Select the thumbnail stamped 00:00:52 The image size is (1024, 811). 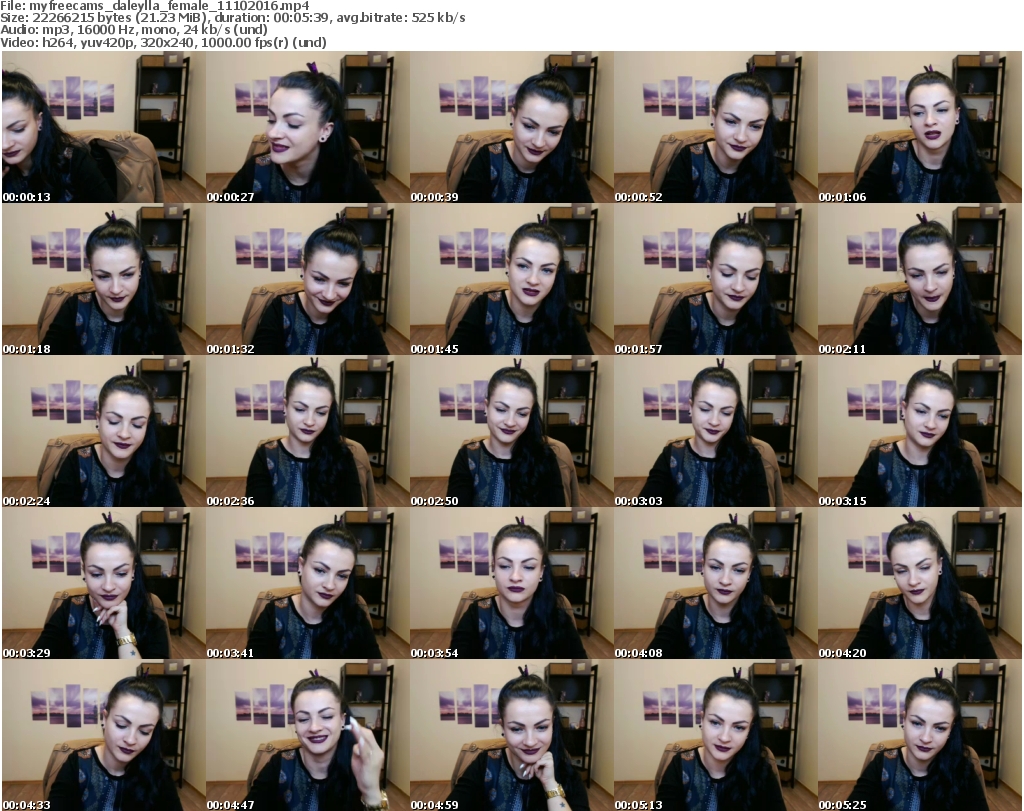(x=716, y=127)
